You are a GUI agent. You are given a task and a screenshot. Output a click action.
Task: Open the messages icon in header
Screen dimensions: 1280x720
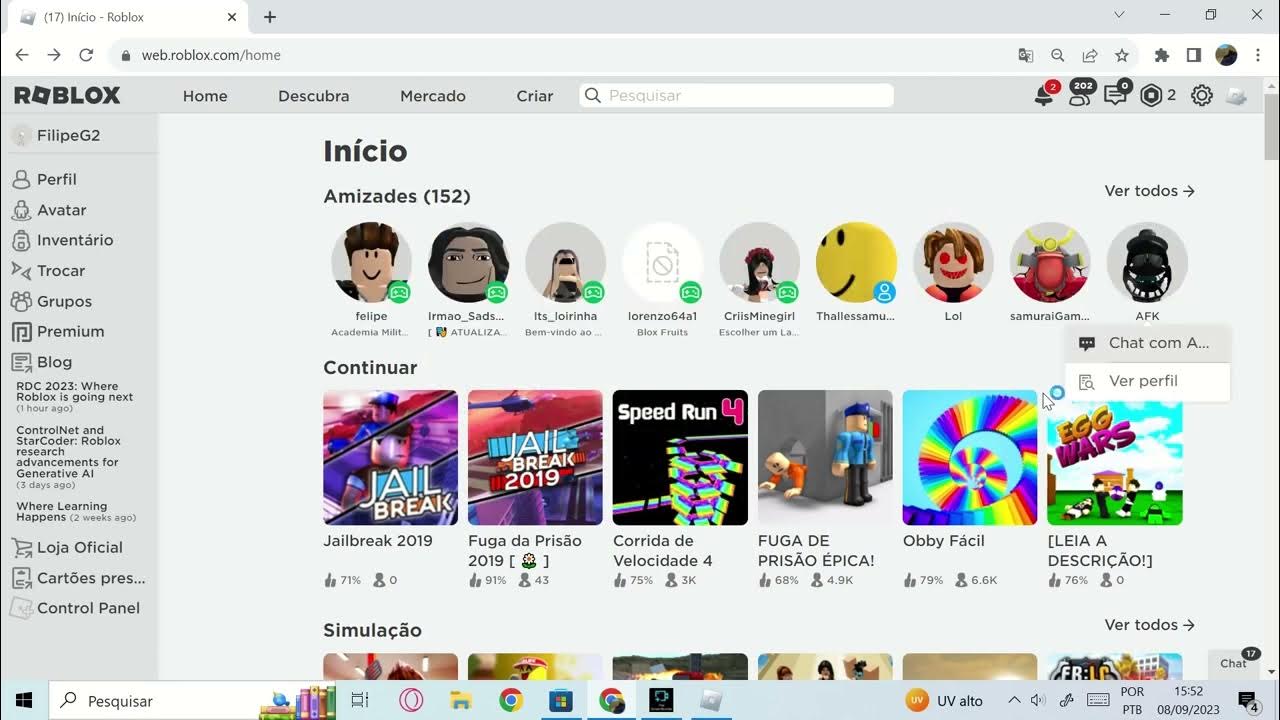click(1115, 96)
